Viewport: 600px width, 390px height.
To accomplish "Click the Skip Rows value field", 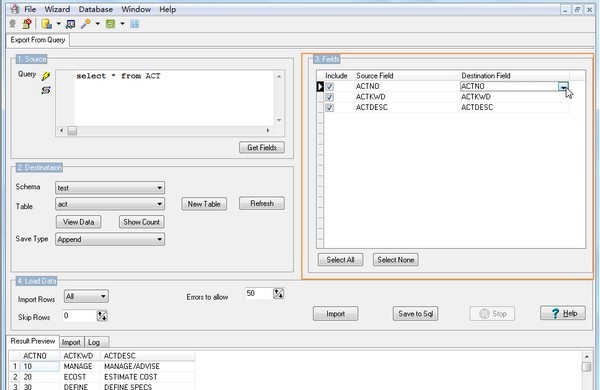I will pos(80,316).
